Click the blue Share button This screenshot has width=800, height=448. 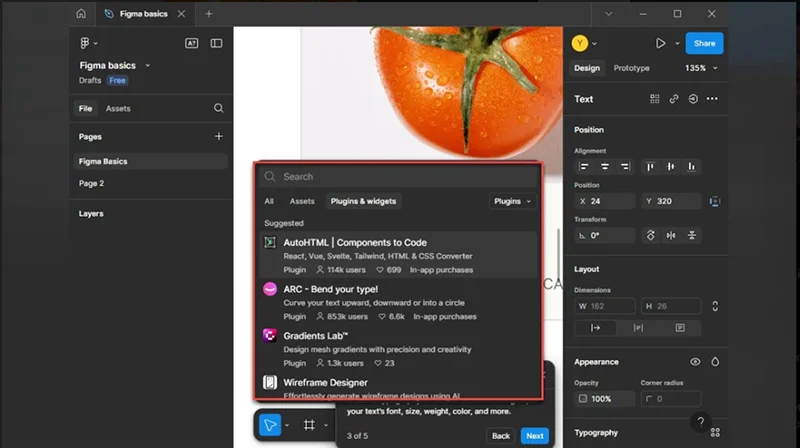pos(704,43)
